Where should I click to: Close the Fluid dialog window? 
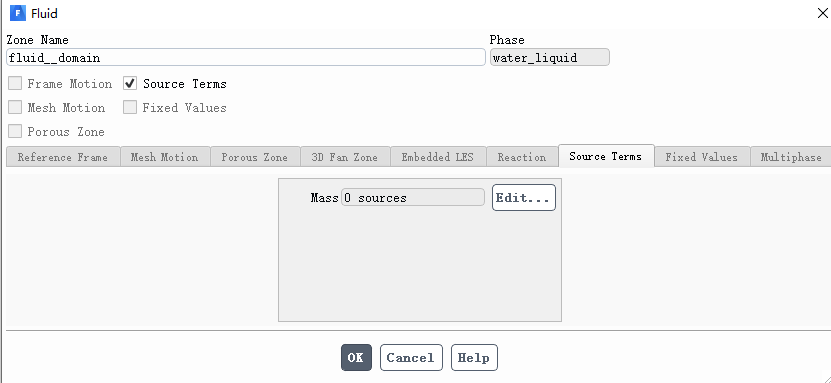coord(823,13)
